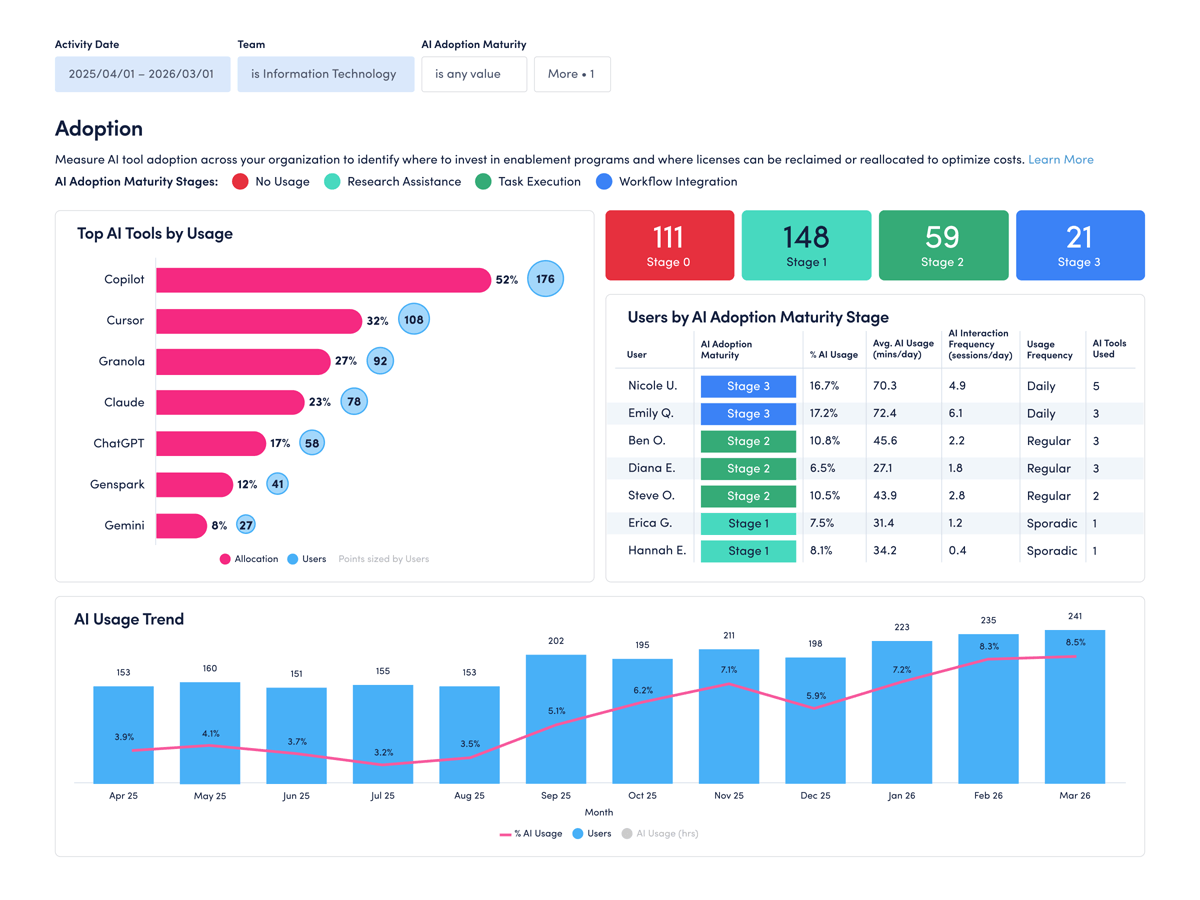Sort by AI Tools Used column header
The image size is (1200, 900).
(1109, 349)
